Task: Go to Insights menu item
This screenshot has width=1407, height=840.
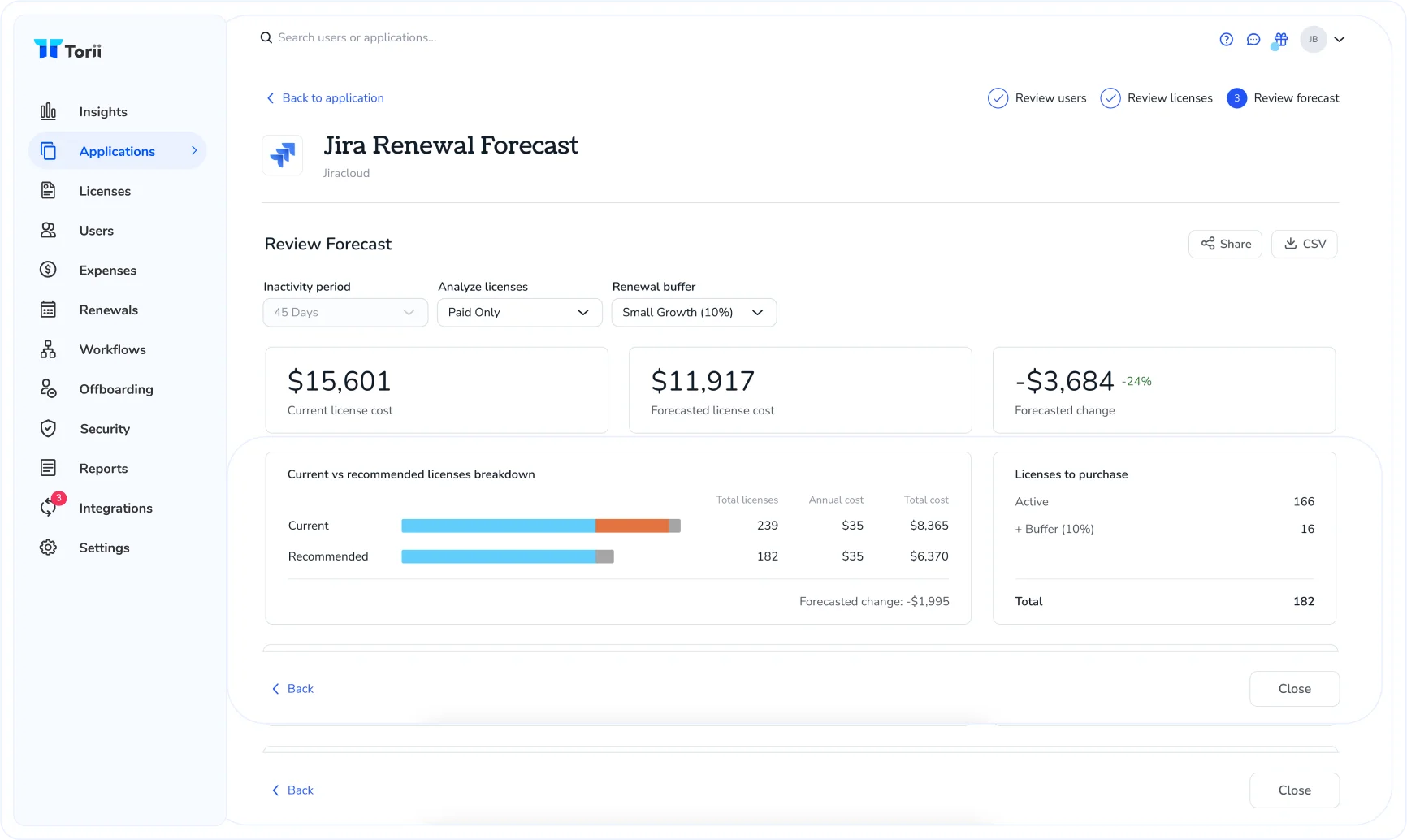Action: (102, 111)
